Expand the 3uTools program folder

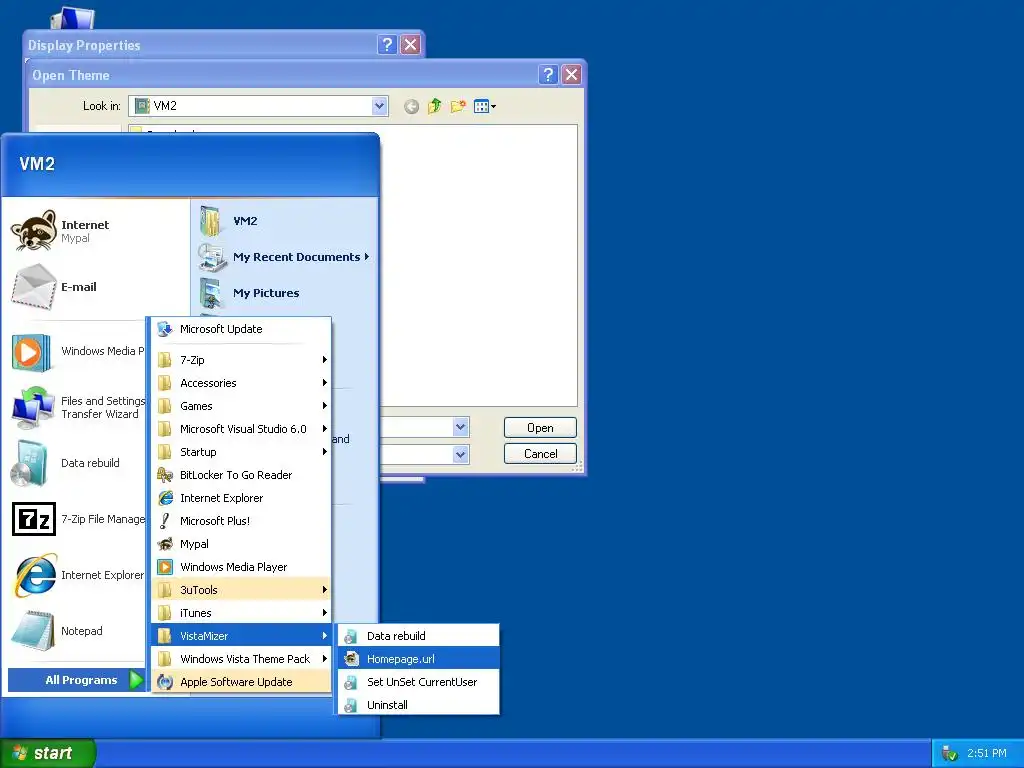coord(241,590)
